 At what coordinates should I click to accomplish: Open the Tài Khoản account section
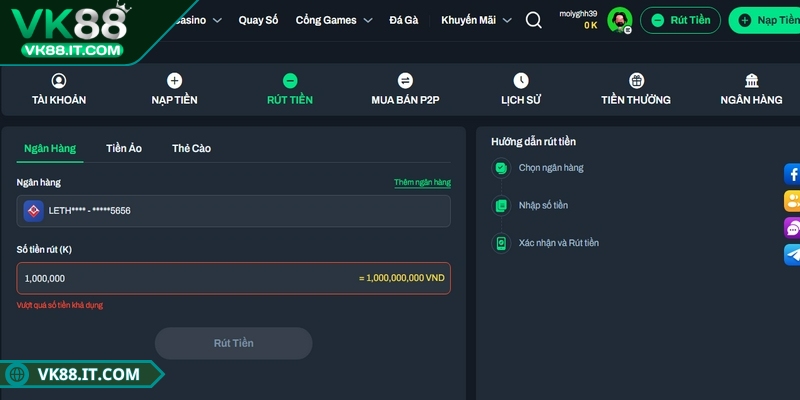pyautogui.click(x=59, y=90)
